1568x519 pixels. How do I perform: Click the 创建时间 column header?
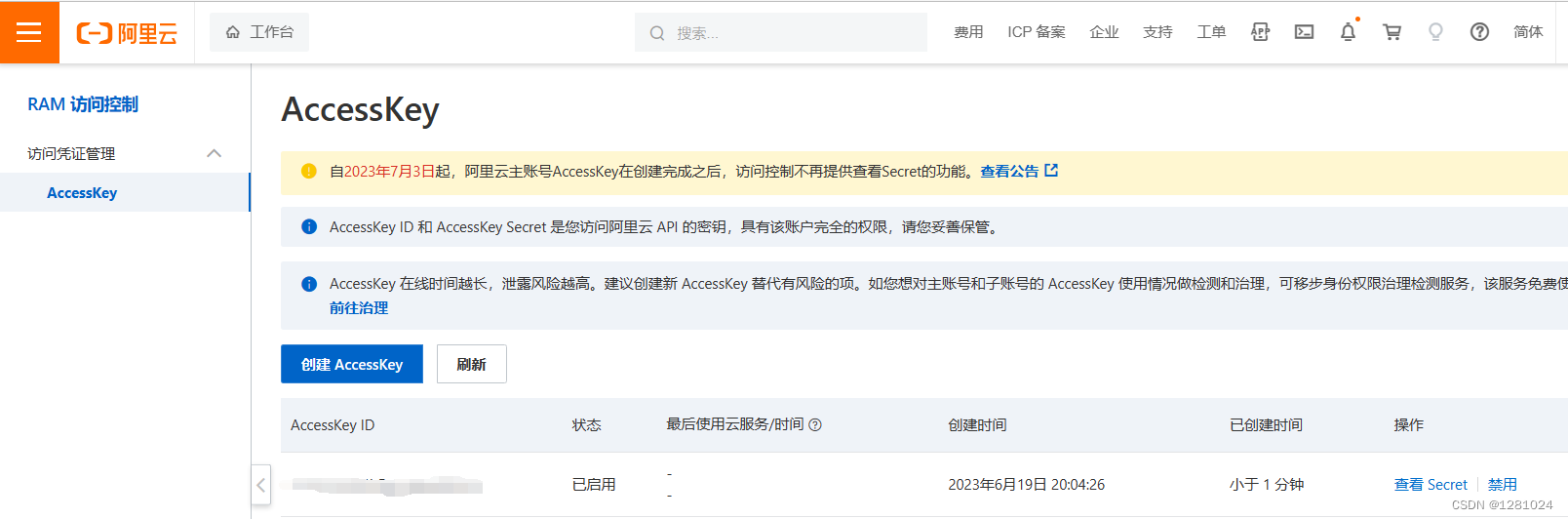[x=977, y=425]
